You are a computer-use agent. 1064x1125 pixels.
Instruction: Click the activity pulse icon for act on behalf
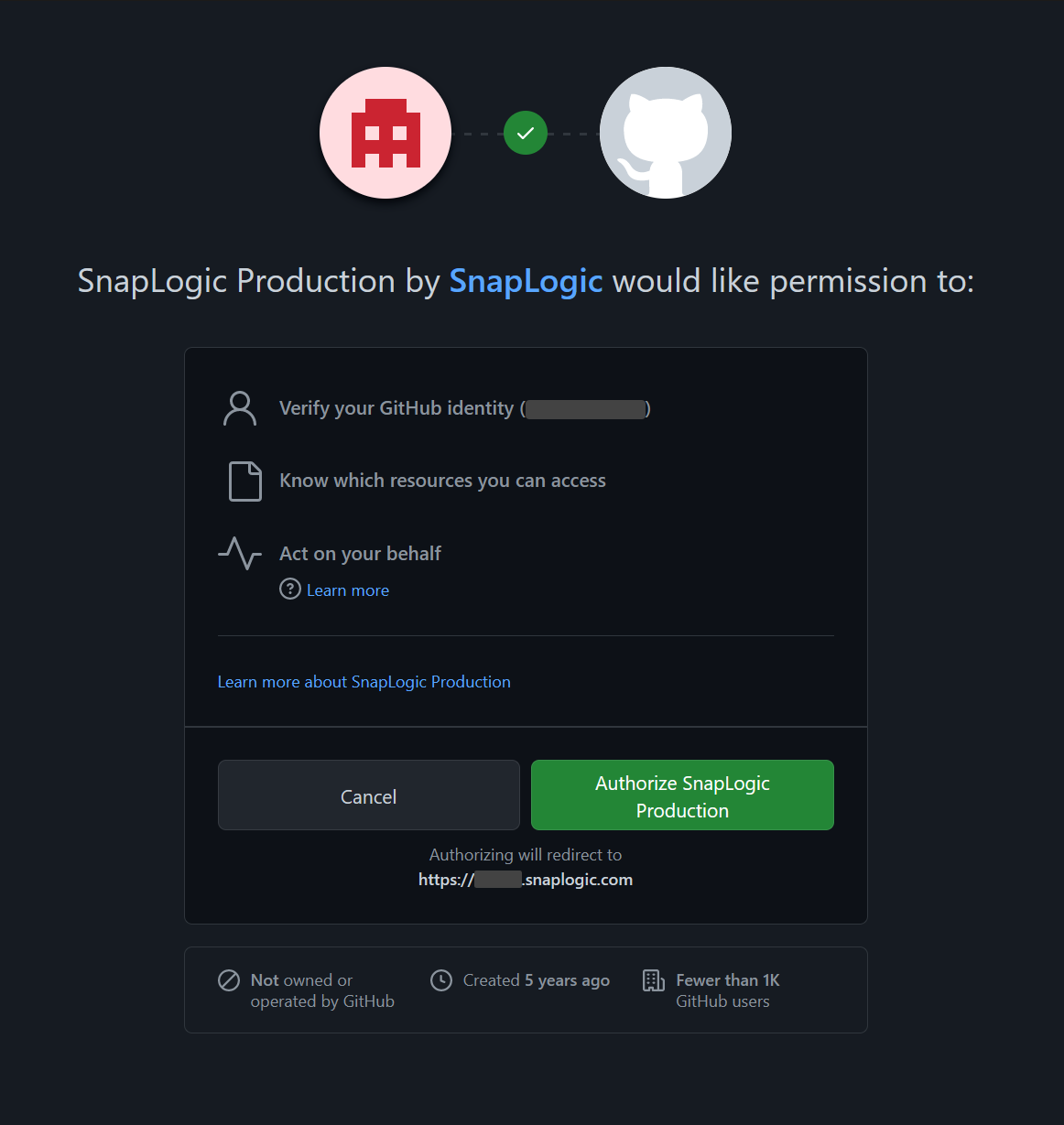(x=239, y=553)
